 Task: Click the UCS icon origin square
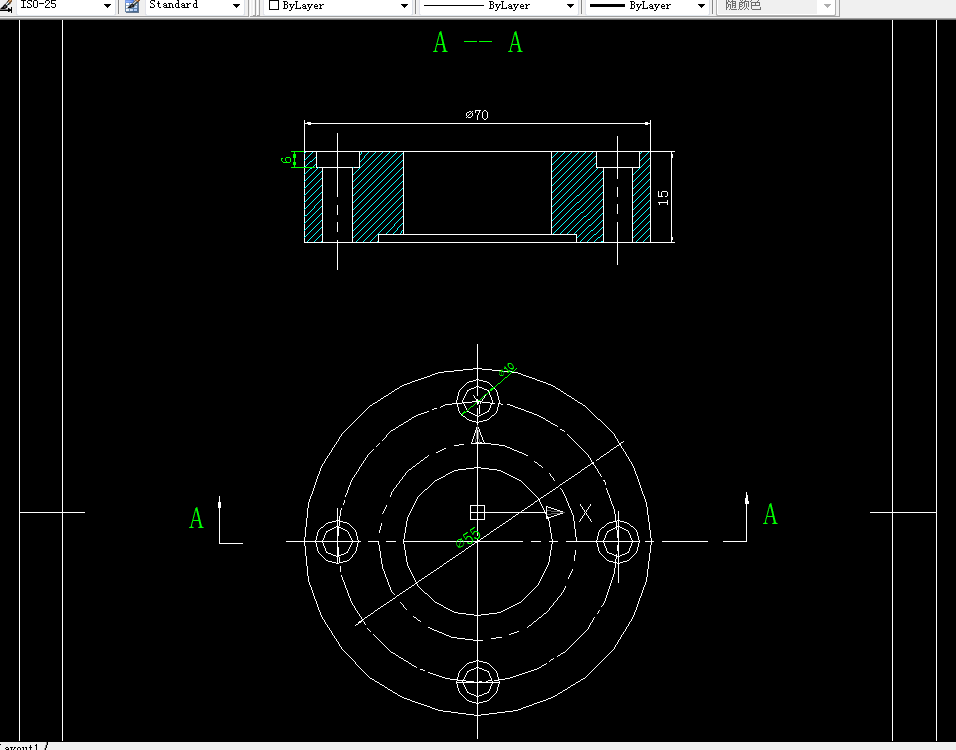[x=477, y=512]
